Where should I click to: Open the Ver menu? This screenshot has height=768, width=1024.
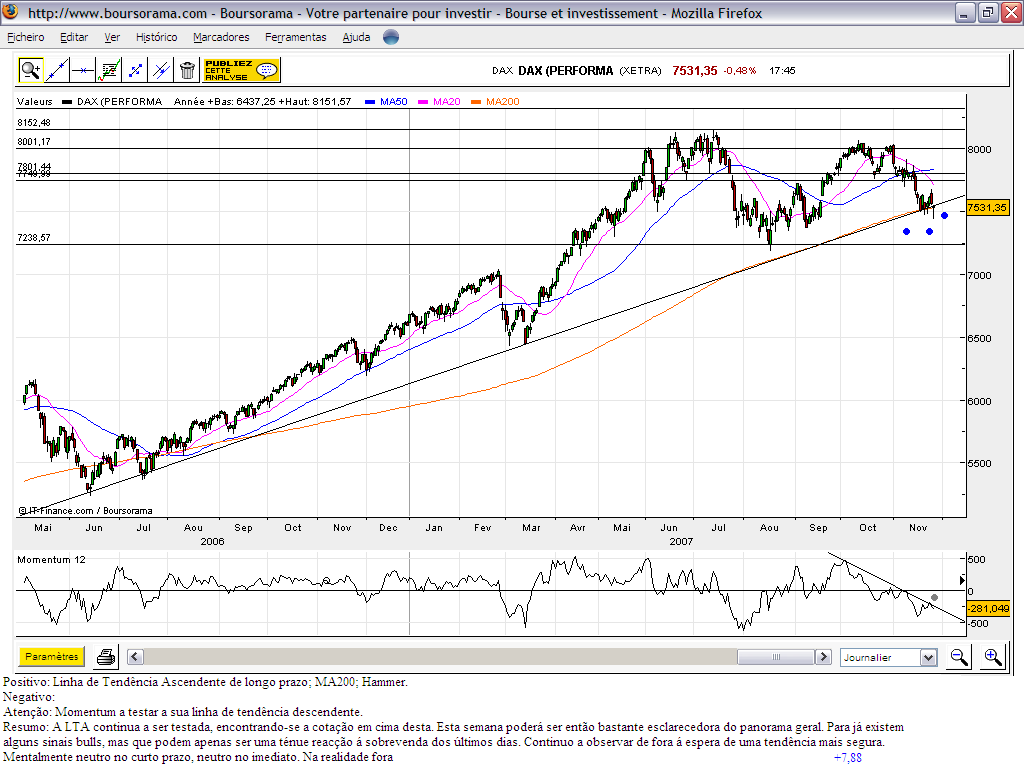[x=112, y=37]
